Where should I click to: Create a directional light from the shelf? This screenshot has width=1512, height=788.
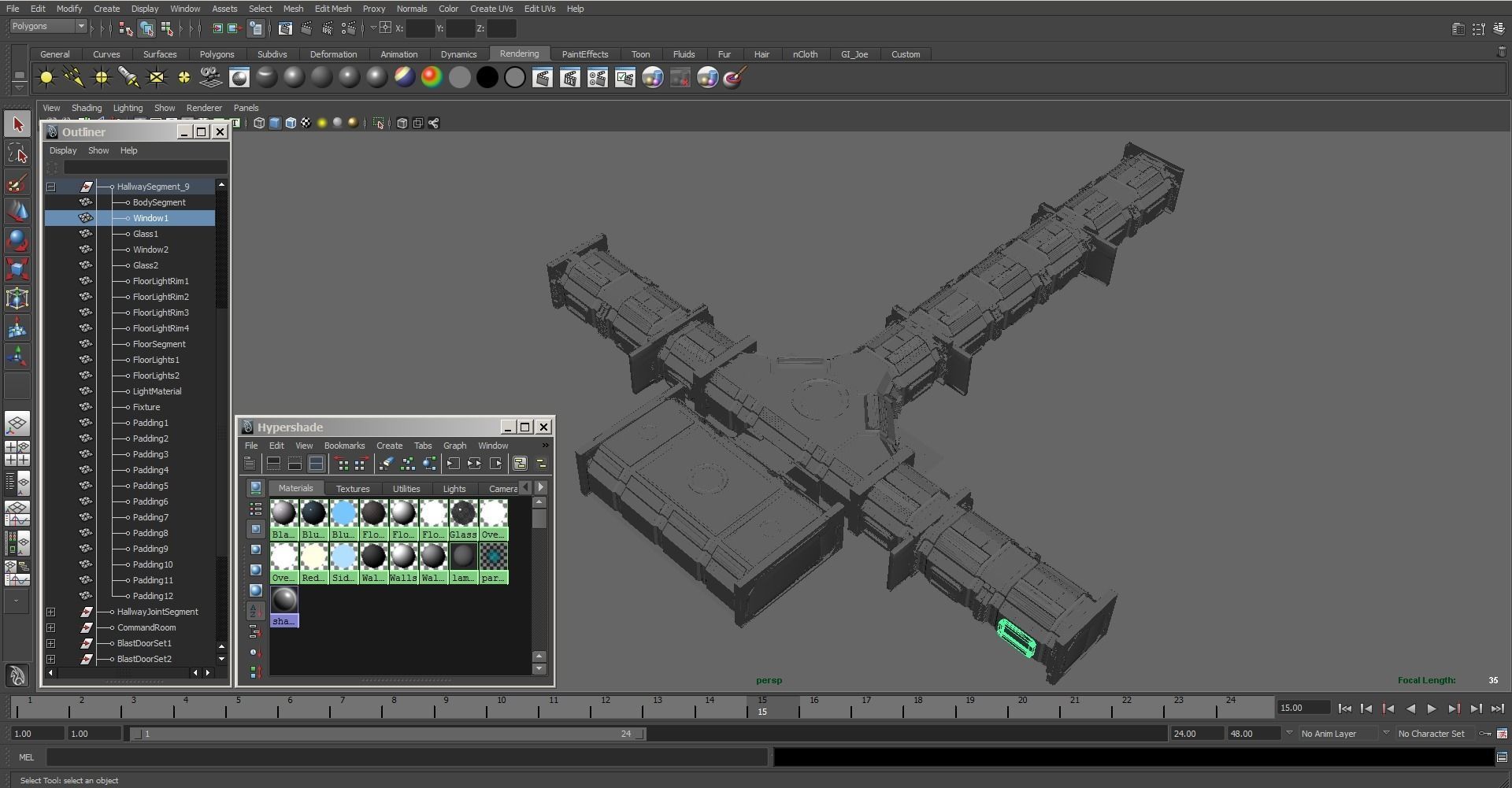(x=74, y=77)
